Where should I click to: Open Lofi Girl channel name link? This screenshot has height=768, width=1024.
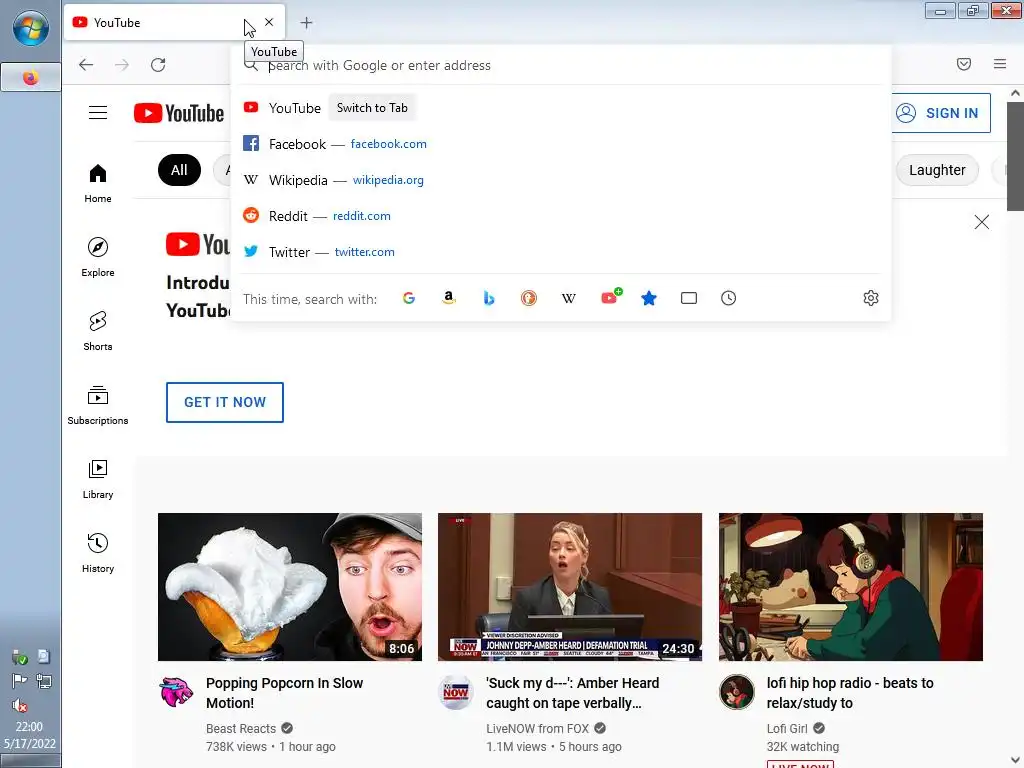click(x=787, y=728)
